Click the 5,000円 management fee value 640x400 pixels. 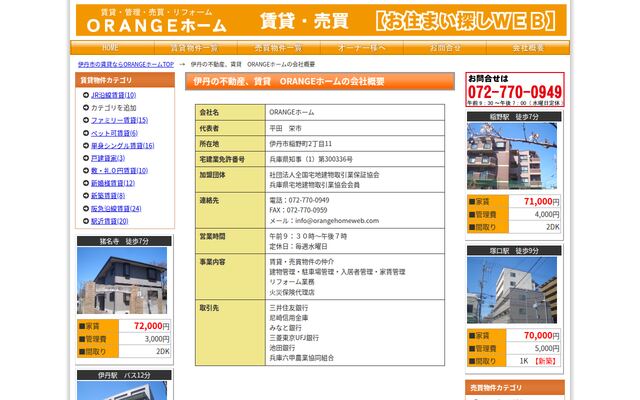547,349
